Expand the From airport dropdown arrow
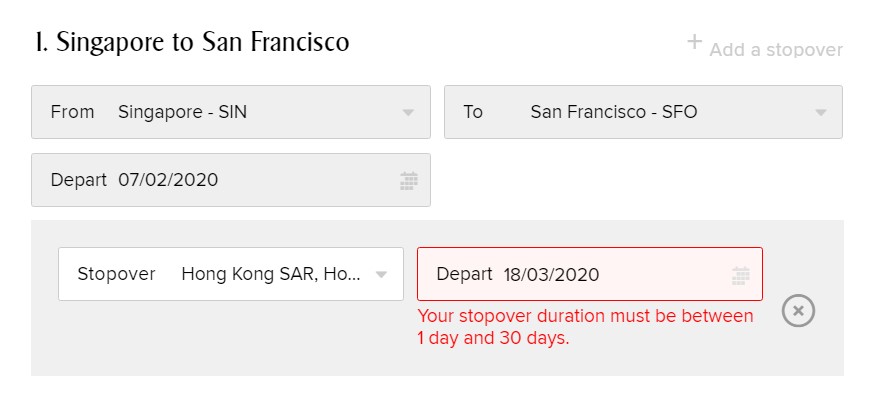886x402 pixels. [x=408, y=113]
